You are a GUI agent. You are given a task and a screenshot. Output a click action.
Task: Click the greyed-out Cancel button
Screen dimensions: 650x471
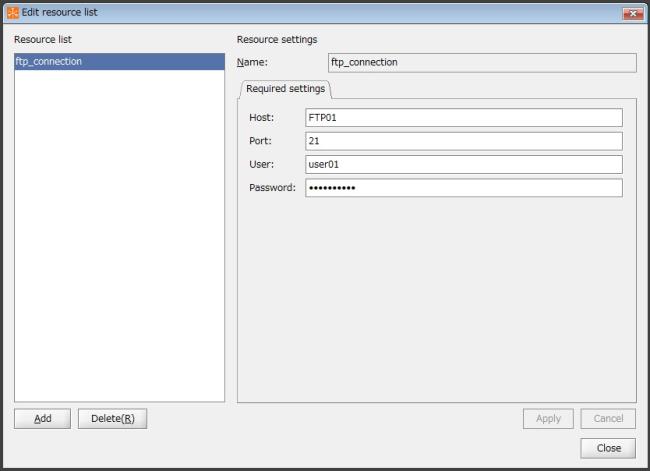coord(608,419)
